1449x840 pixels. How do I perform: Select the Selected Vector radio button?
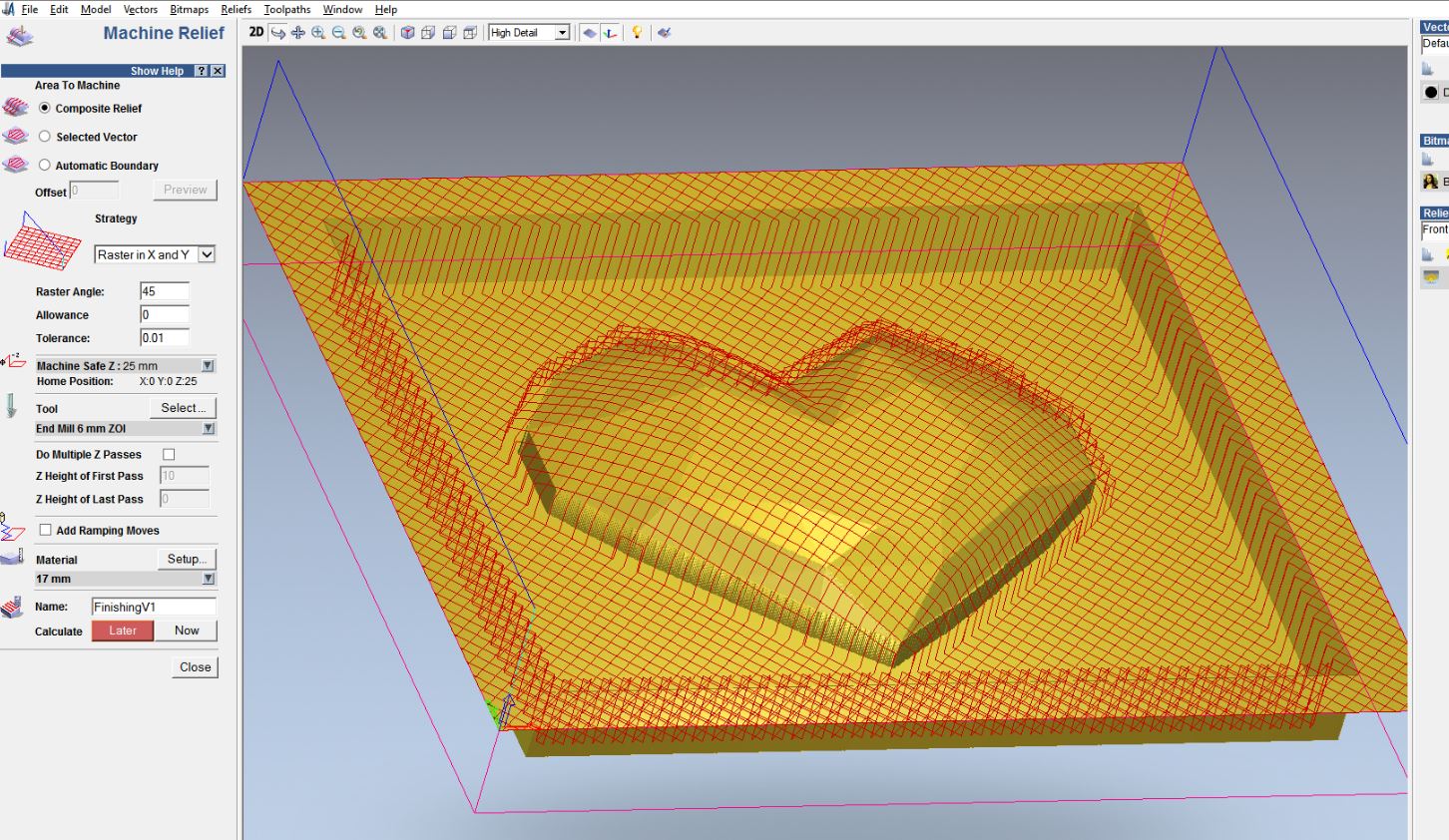(44, 137)
